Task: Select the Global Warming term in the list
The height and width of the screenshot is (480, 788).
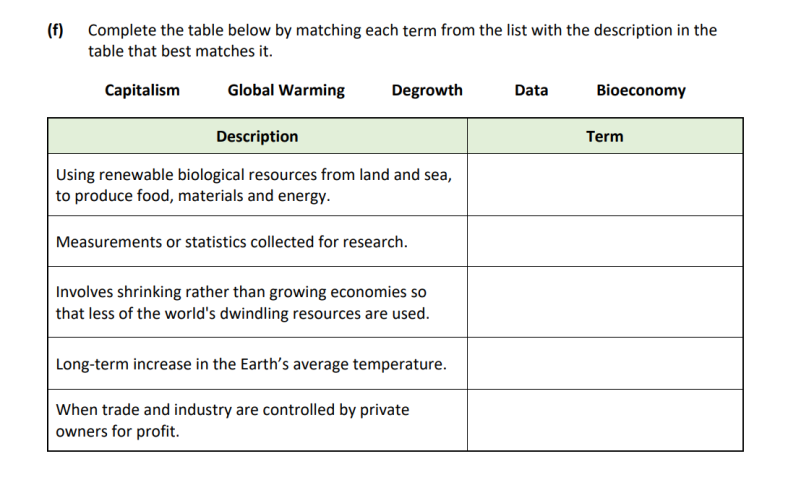Action: point(286,90)
